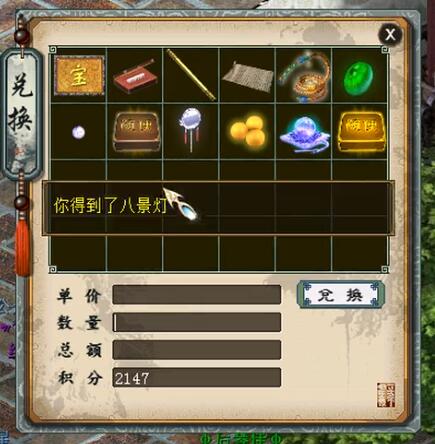The image size is (435, 444).
Task: Click the 兑换 exchange button
Action: [341, 294]
